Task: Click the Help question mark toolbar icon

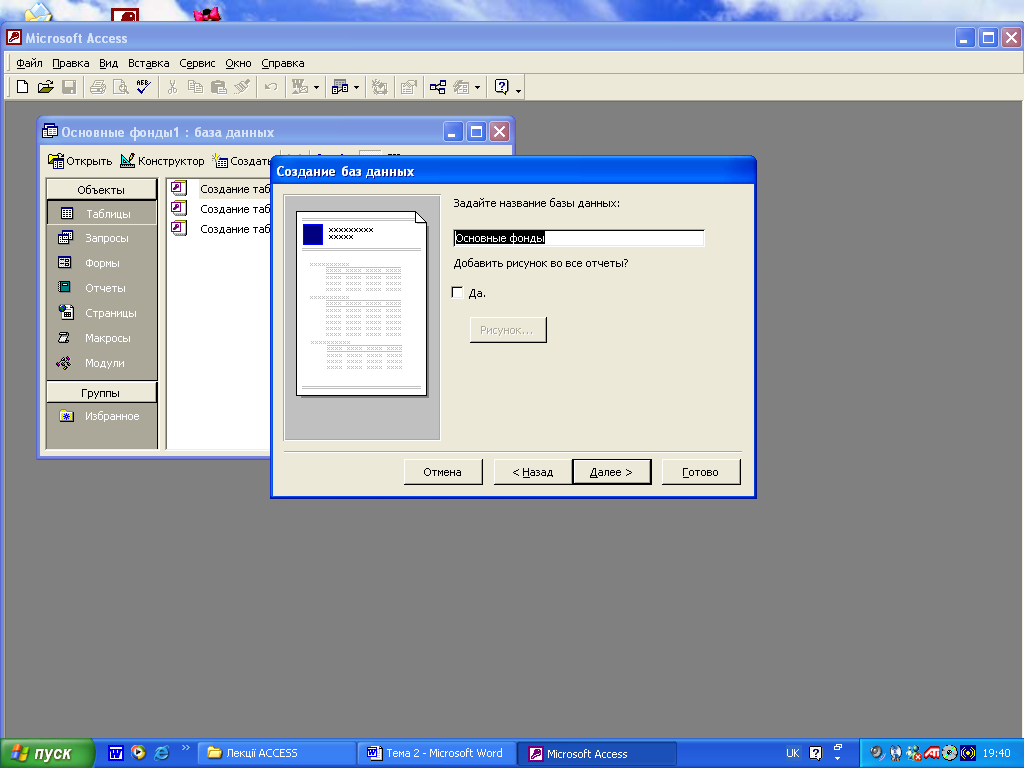Action: pos(502,87)
